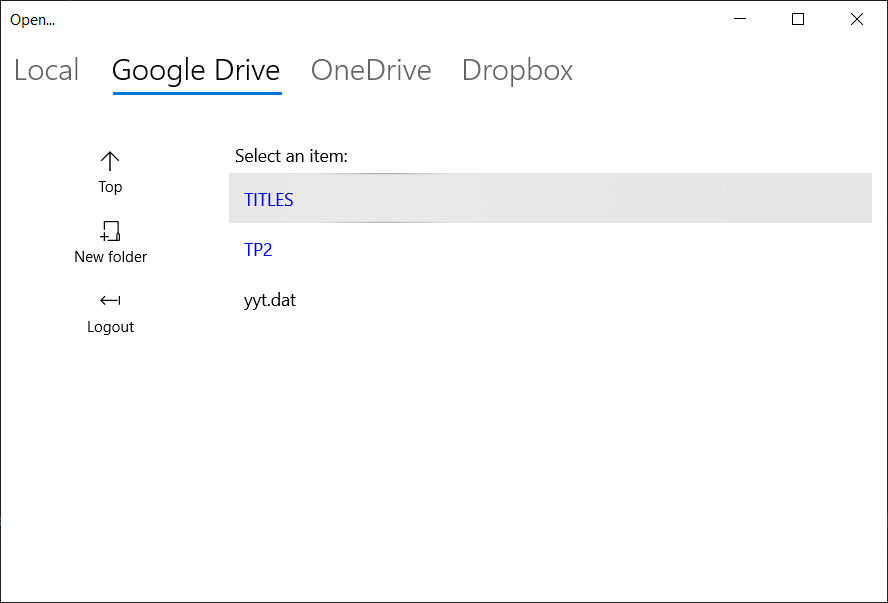Viewport: 888px width, 603px height.
Task: Click the New folder label
Action: 110,257
